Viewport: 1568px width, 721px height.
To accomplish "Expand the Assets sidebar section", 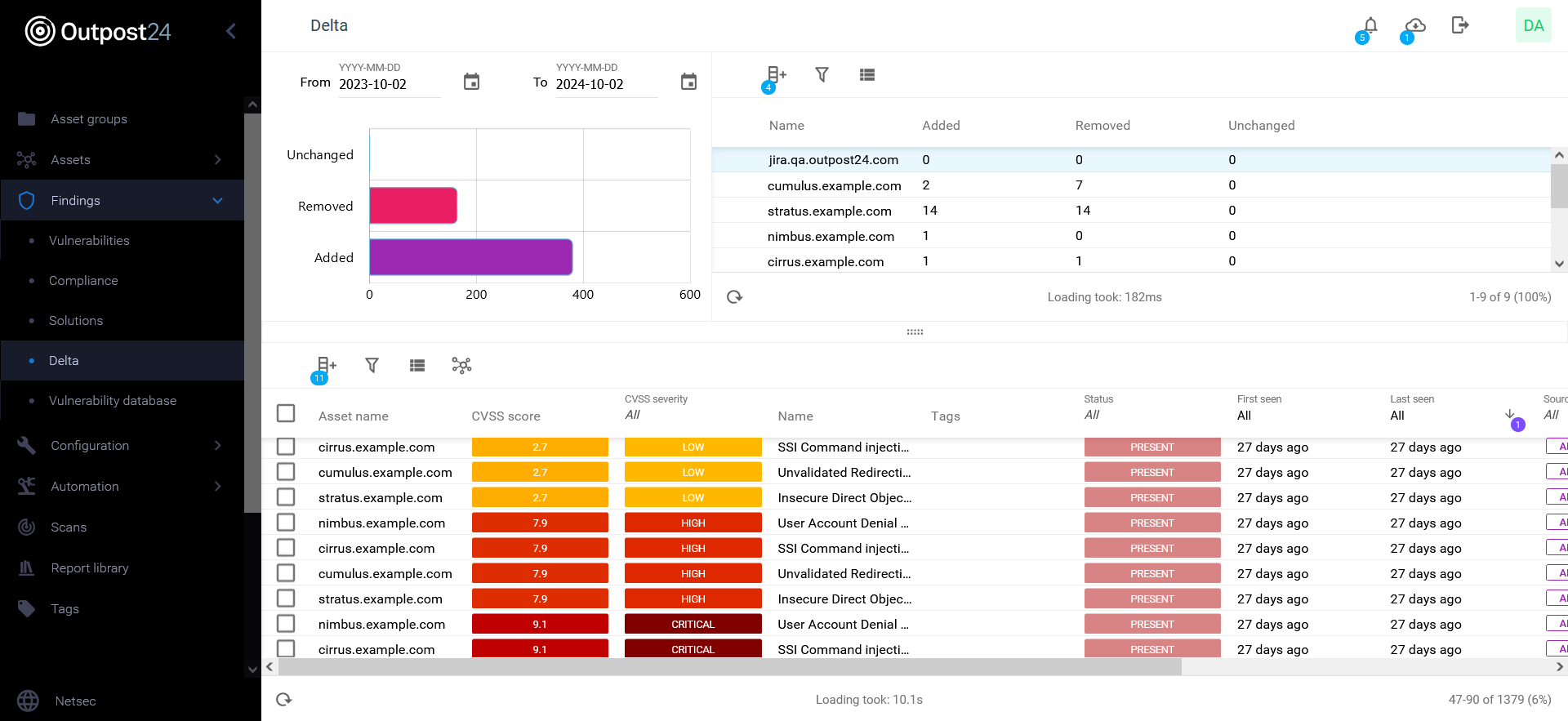I will [x=122, y=160].
